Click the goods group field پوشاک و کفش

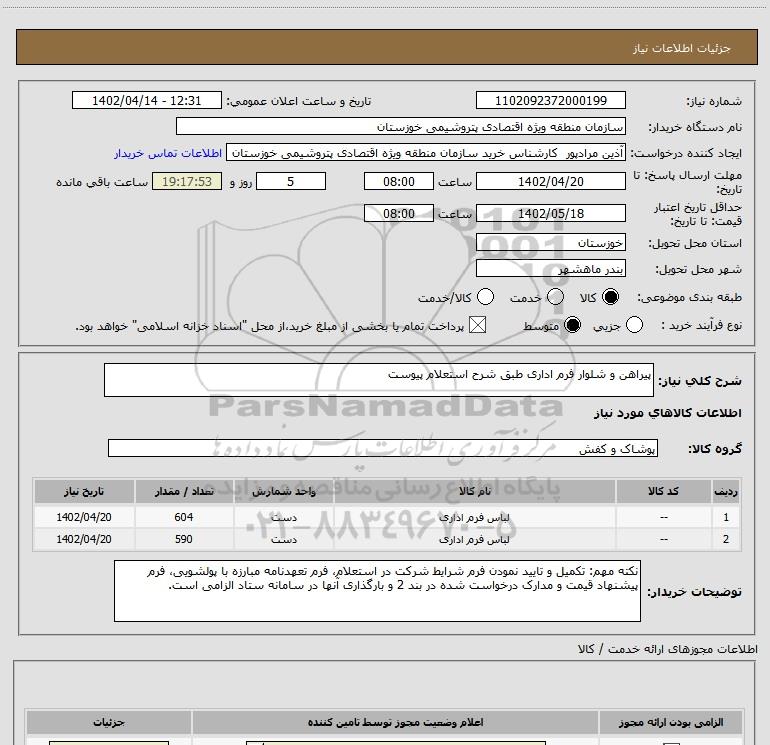click(383, 448)
